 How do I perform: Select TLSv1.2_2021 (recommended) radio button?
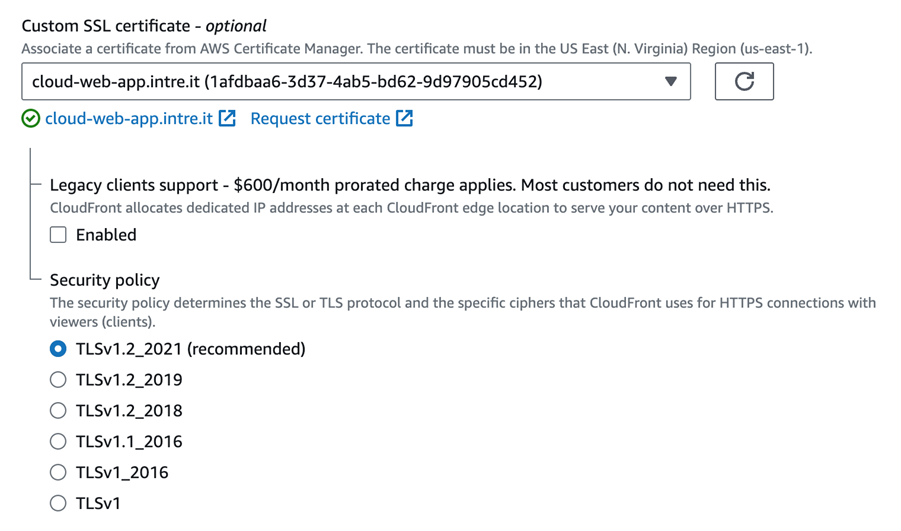[x=58, y=349]
